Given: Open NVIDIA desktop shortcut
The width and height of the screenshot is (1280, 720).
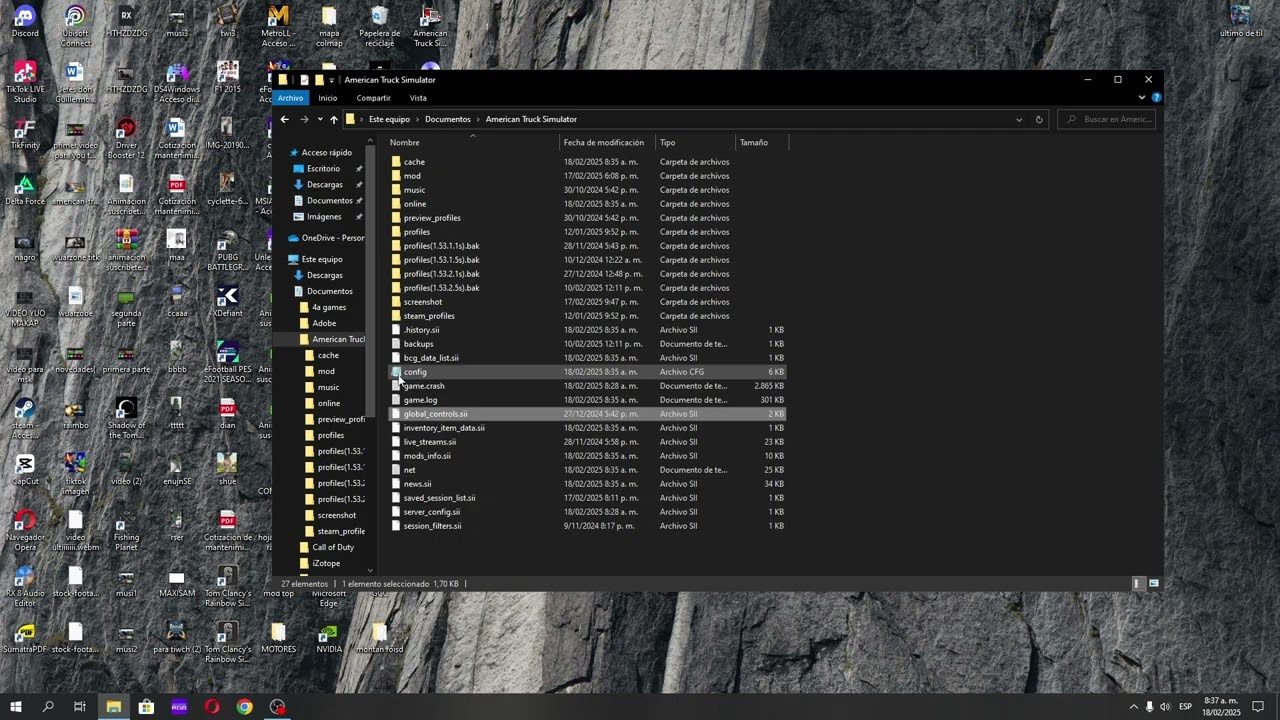Looking at the screenshot, I should pos(328,637).
